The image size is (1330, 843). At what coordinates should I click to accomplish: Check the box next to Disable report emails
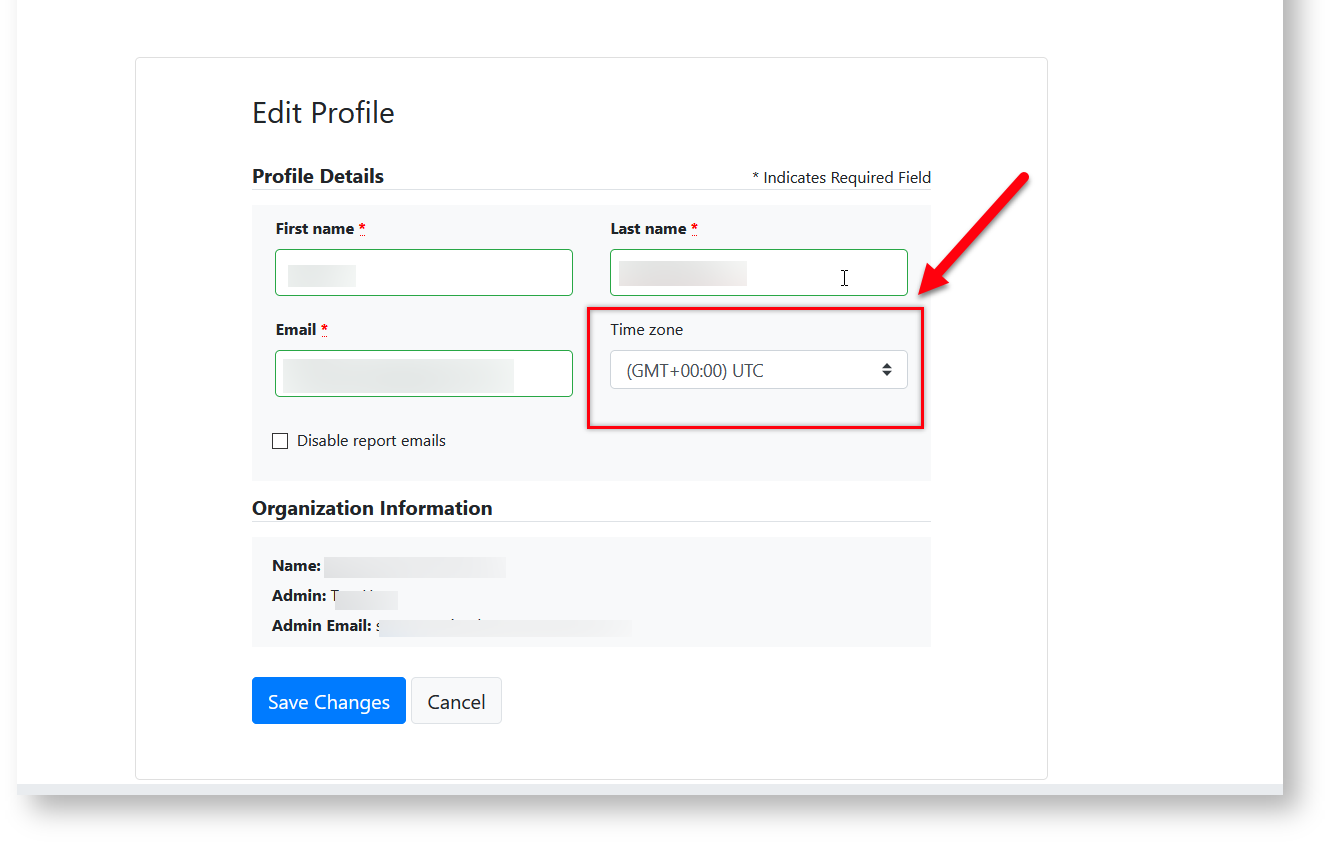click(x=280, y=440)
